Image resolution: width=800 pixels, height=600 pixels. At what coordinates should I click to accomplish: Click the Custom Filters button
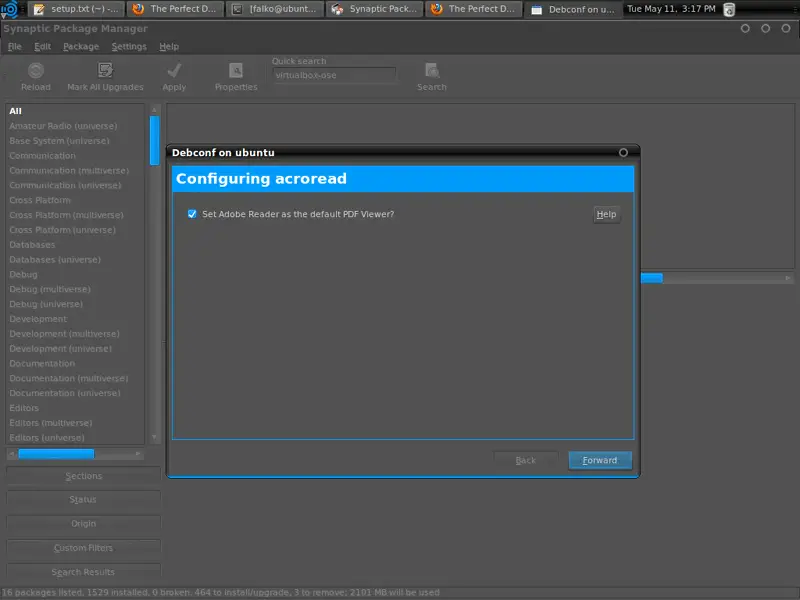[84, 548]
